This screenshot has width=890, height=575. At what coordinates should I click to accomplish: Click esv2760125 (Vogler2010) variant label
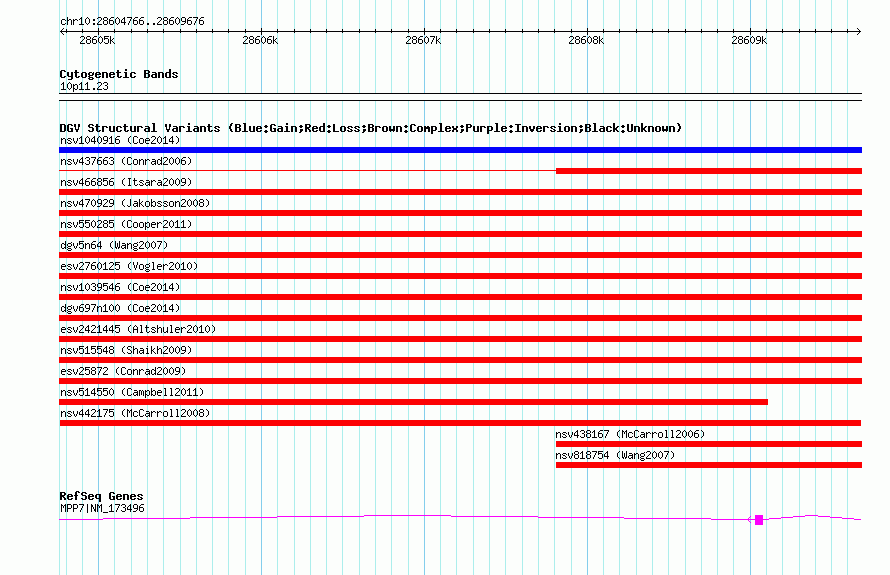129,266
